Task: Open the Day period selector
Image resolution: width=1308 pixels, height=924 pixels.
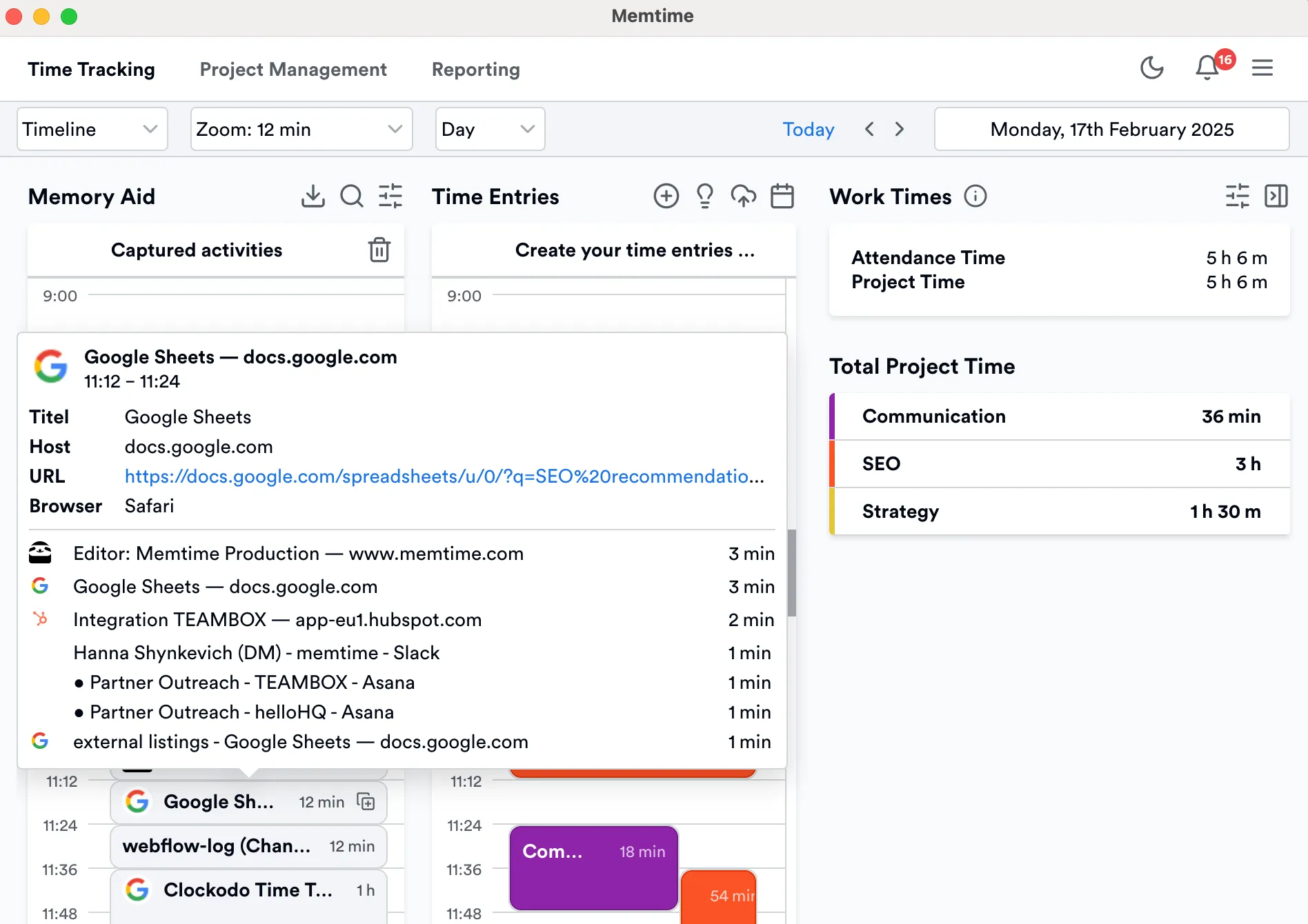Action: point(489,129)
